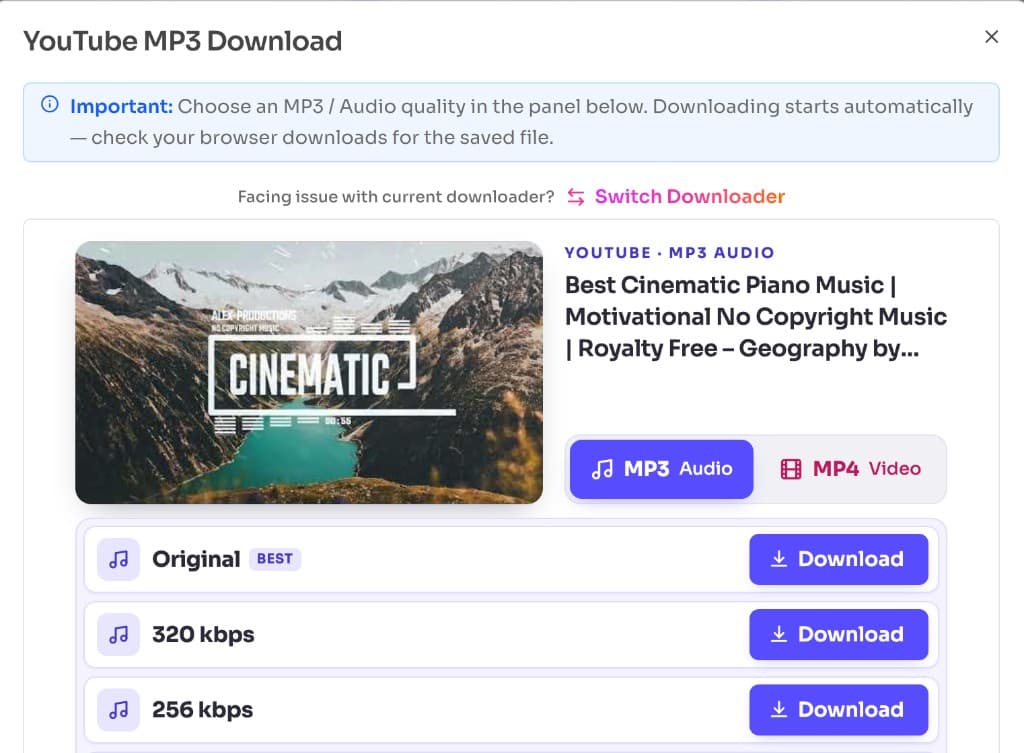Click the music note icon for 256 kbps
Viewport: 1024px width, 753px height.
119,709
